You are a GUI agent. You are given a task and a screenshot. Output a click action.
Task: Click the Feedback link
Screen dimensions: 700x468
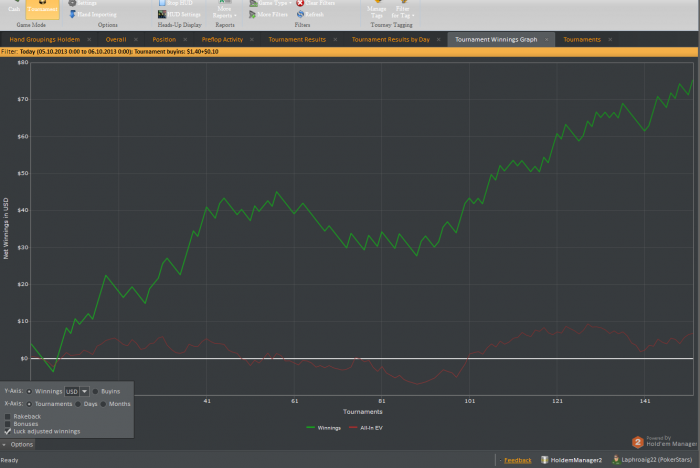click(x=518, y=460)
